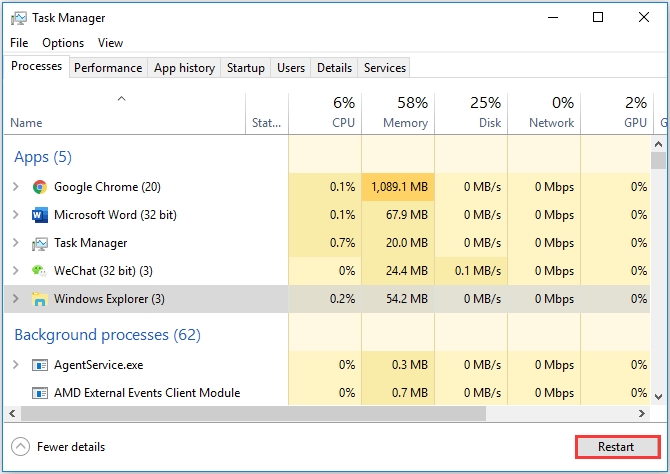Click the Windows Explorer folder icon

(x=40, y=299)
